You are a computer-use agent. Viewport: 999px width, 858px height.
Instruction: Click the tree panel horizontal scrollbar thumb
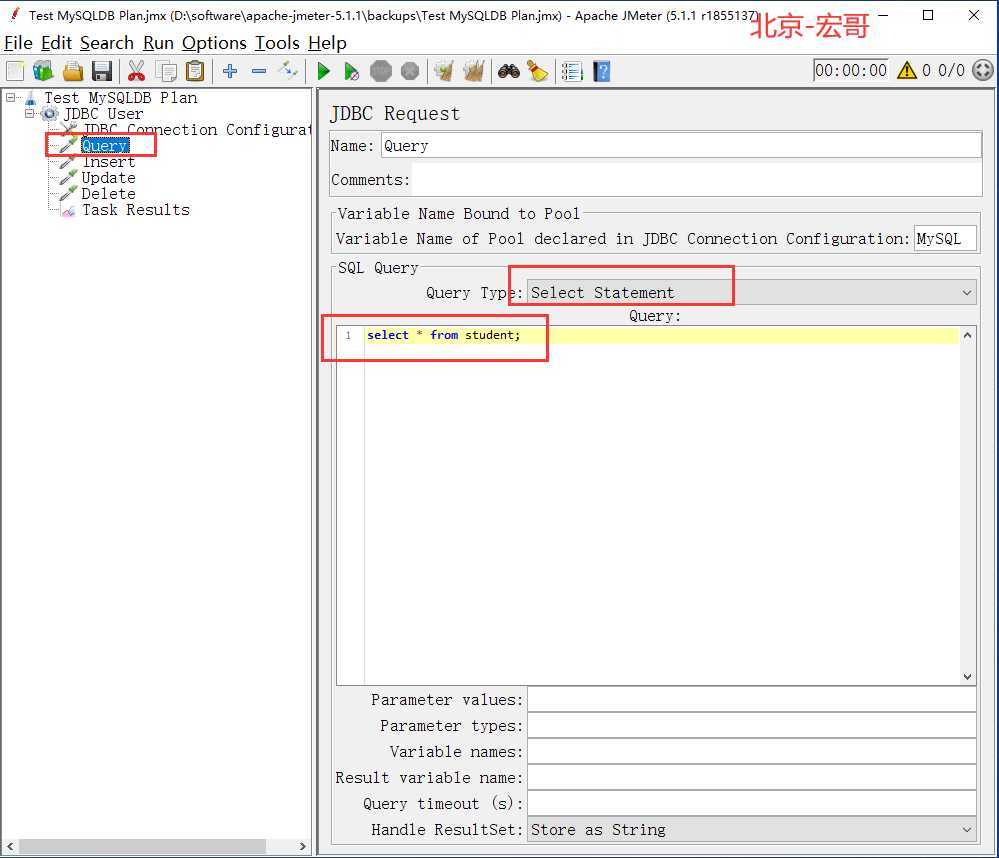click(x=142, y=846)
